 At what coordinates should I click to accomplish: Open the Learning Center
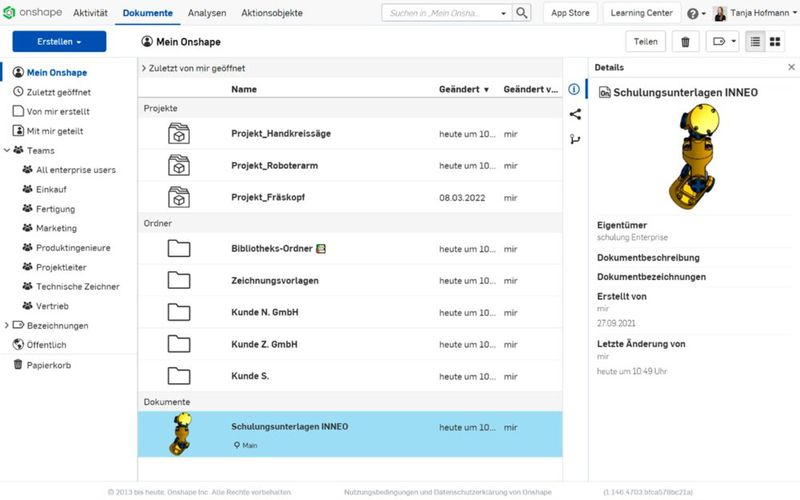point(643,13)
